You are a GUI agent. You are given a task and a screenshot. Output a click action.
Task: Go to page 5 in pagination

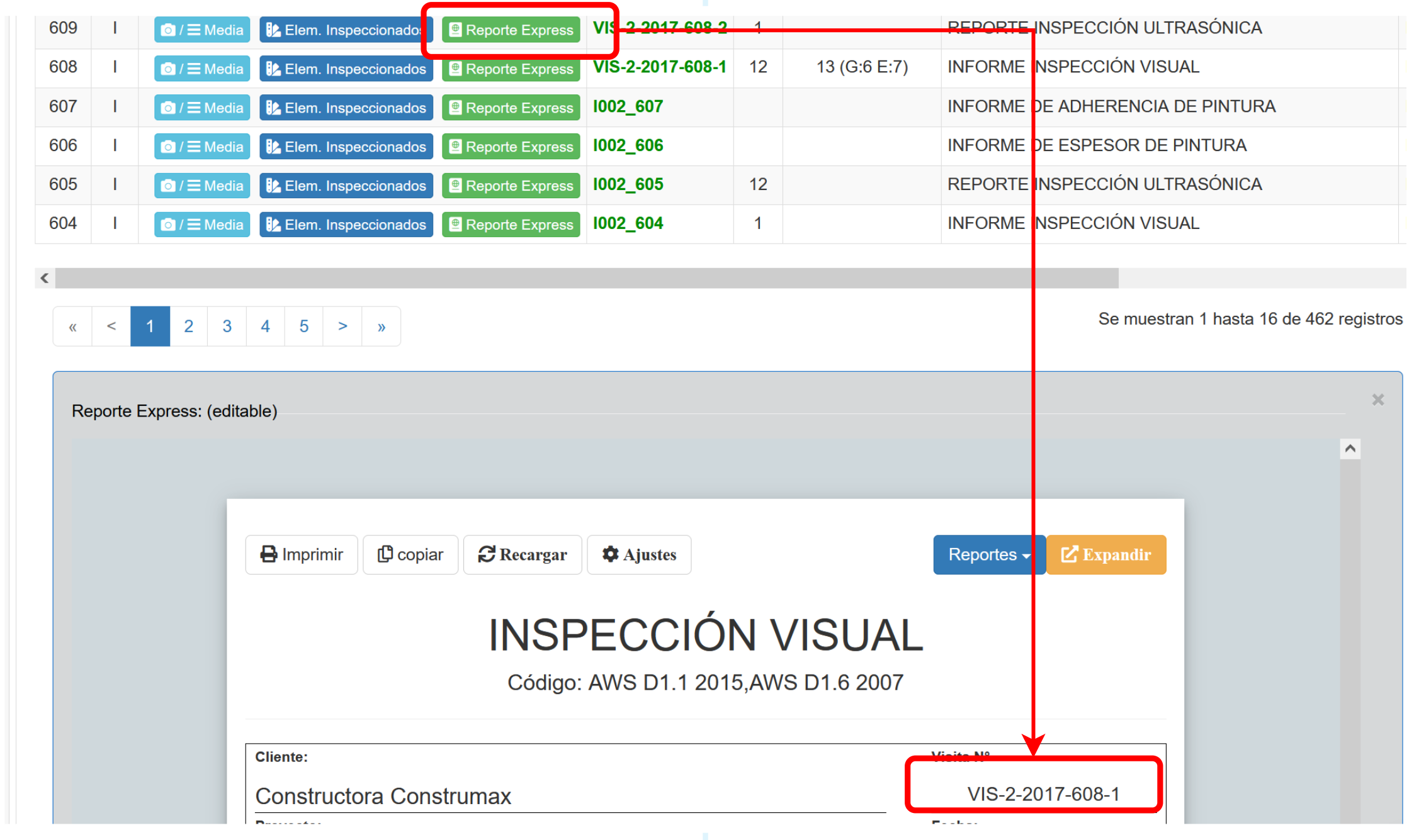[x=303, y=326]
